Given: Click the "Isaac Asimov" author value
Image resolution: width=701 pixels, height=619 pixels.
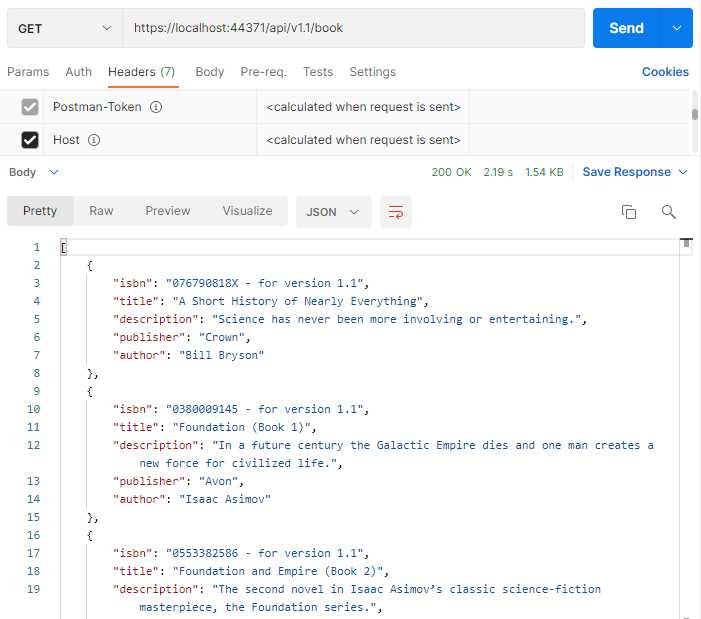Looking at the screenshot, I should point(224,499).
